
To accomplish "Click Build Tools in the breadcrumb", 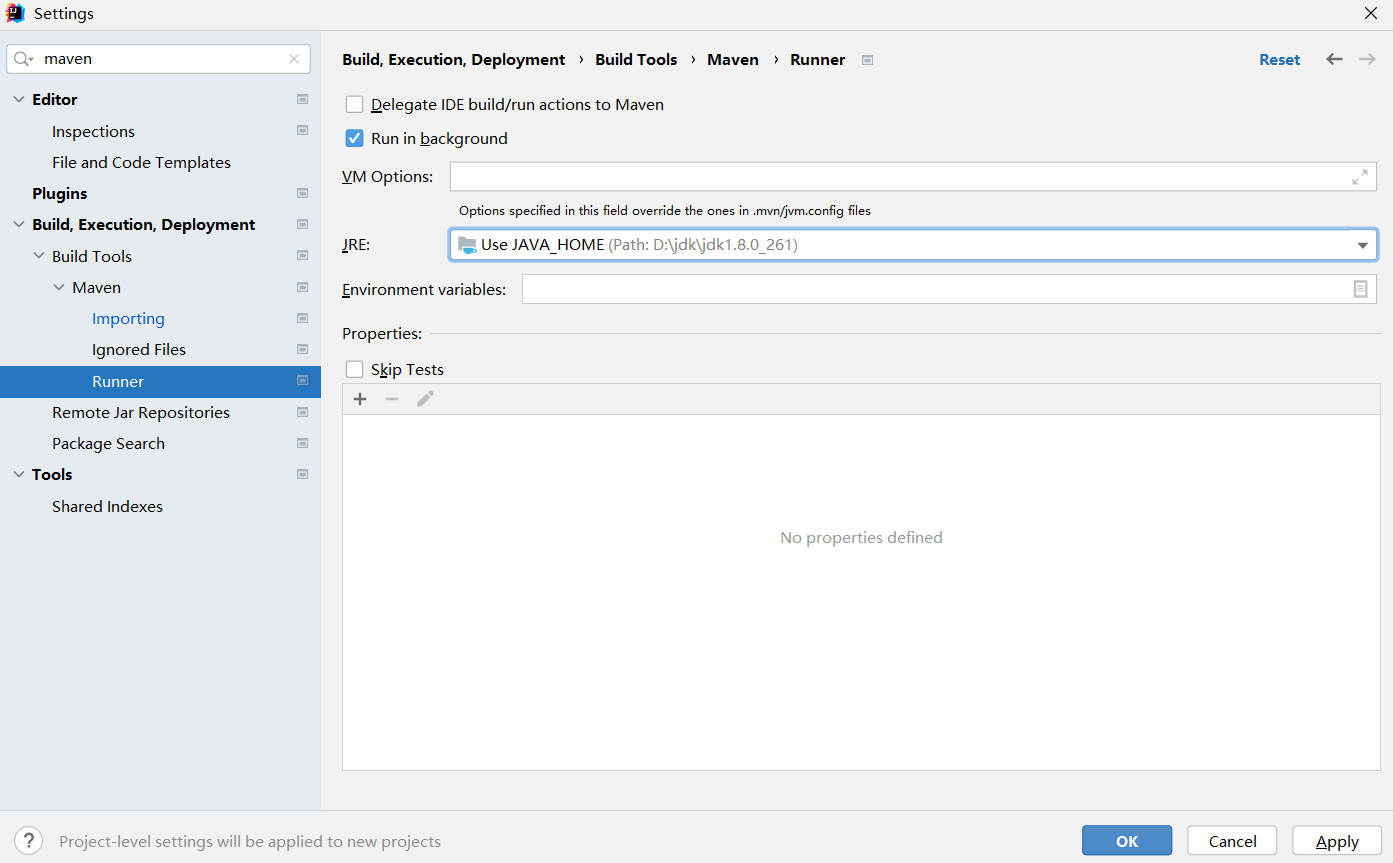I will point(636,60).
